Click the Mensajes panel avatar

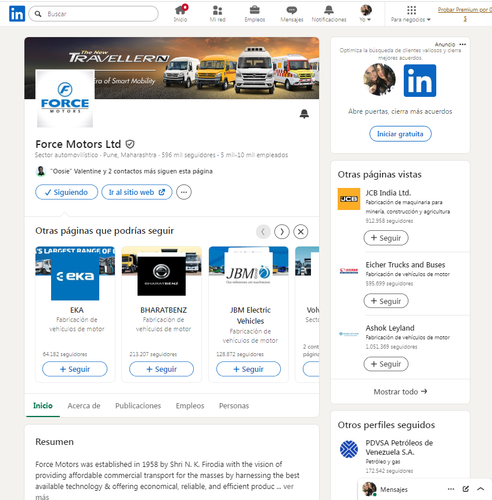coord(369,489)
